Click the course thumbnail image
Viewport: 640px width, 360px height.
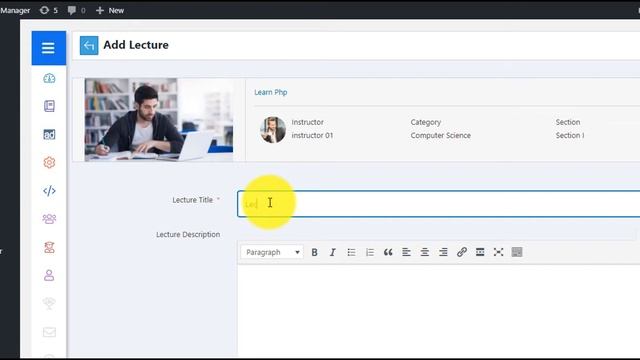159,120
